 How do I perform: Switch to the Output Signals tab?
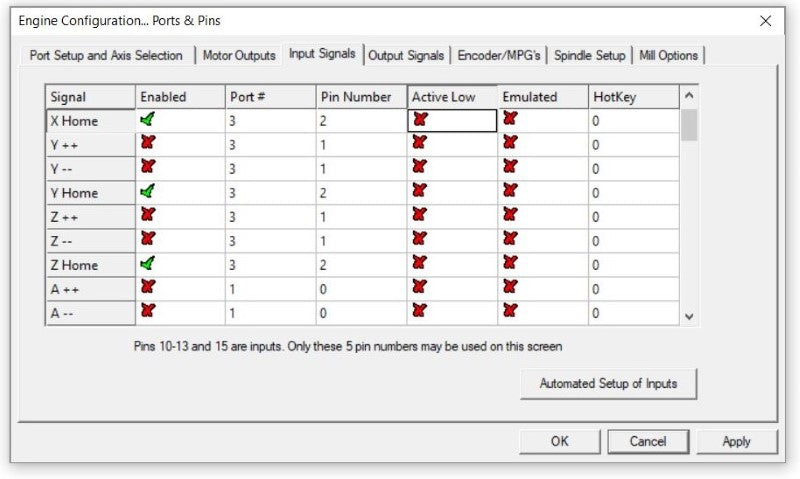406,56
